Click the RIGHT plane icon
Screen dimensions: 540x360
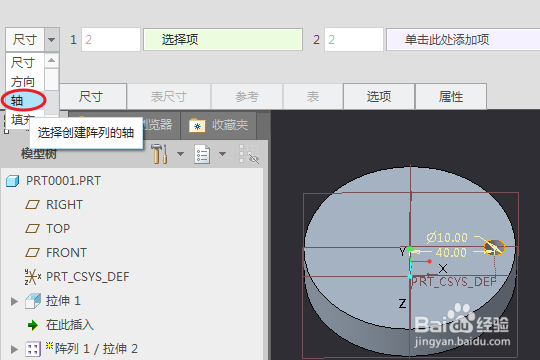tap(32, 205)
